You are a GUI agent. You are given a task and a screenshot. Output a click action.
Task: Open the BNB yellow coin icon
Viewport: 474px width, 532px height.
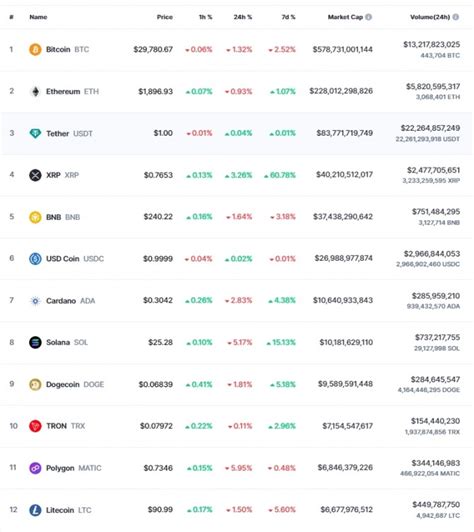(35, 217)
